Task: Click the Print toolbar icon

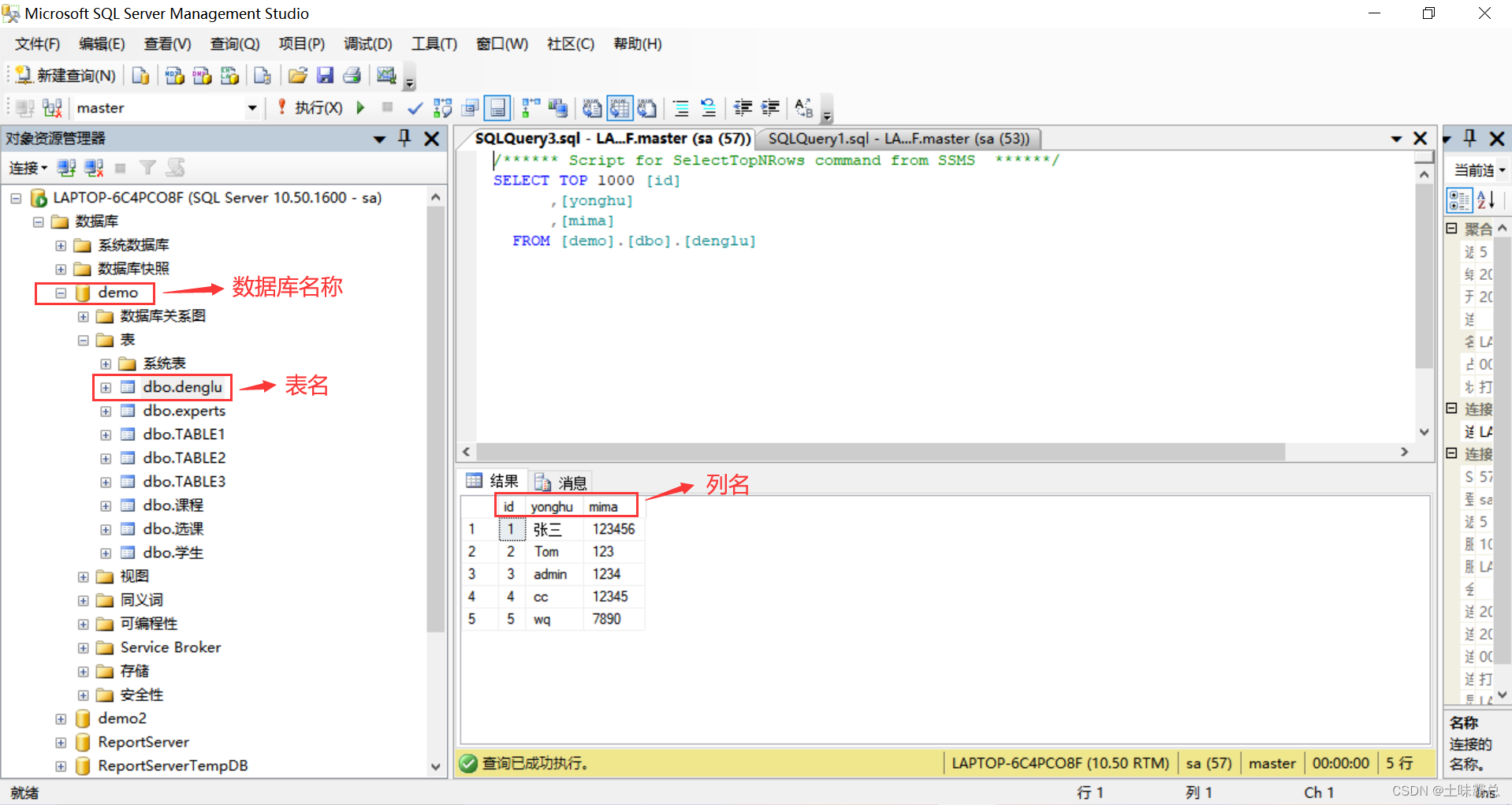Action: pos(352,75)
